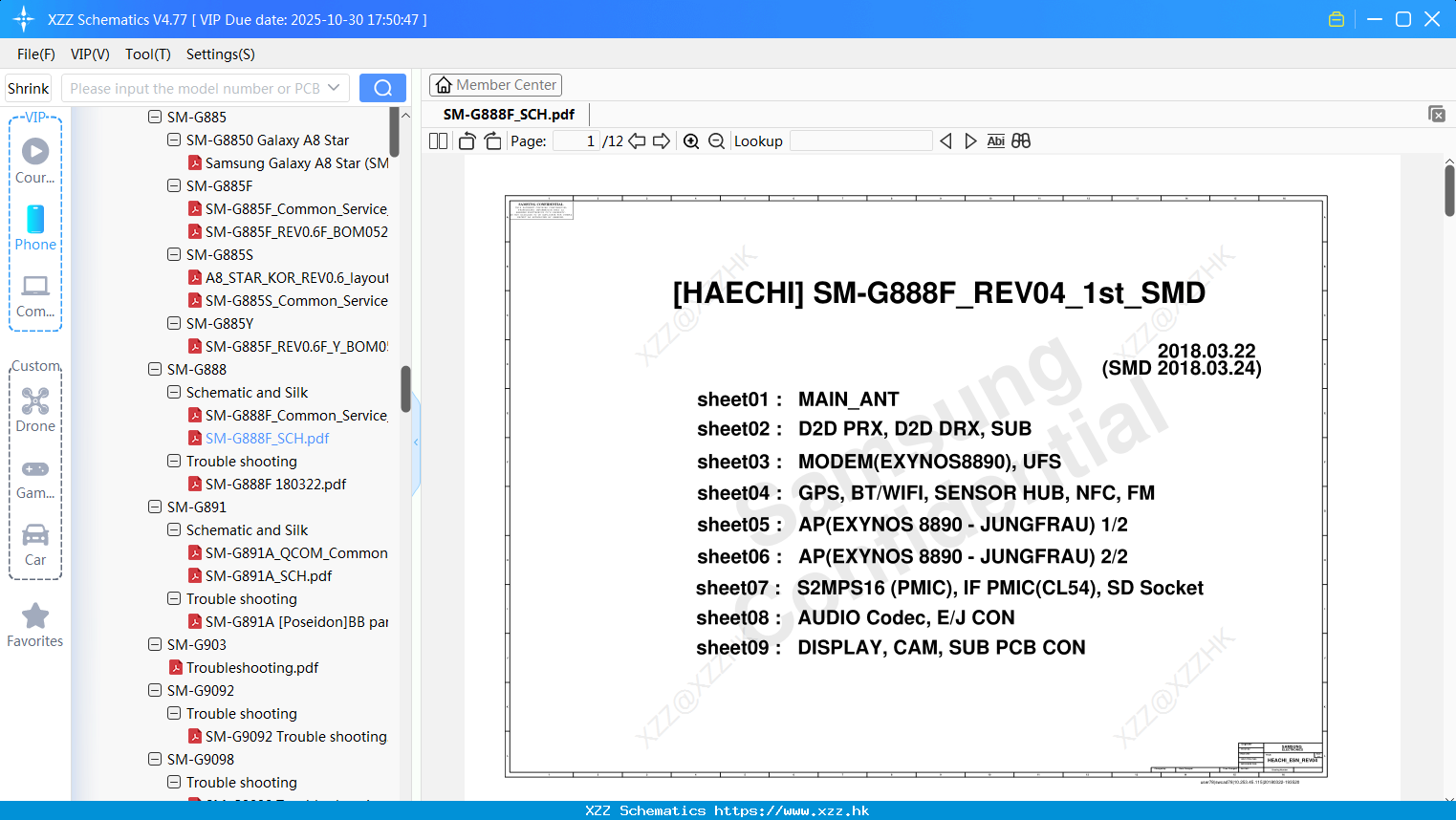Open the File(F) menu

(36, 54)
